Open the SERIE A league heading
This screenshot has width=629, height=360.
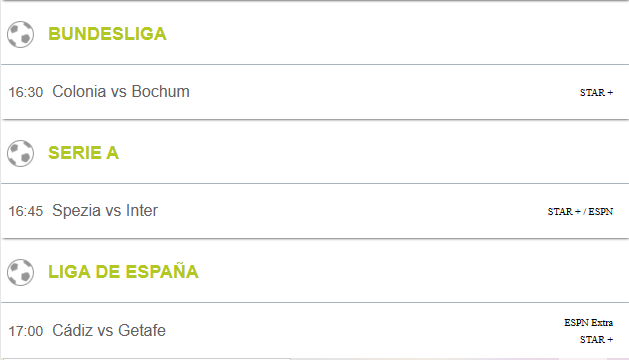83,153
